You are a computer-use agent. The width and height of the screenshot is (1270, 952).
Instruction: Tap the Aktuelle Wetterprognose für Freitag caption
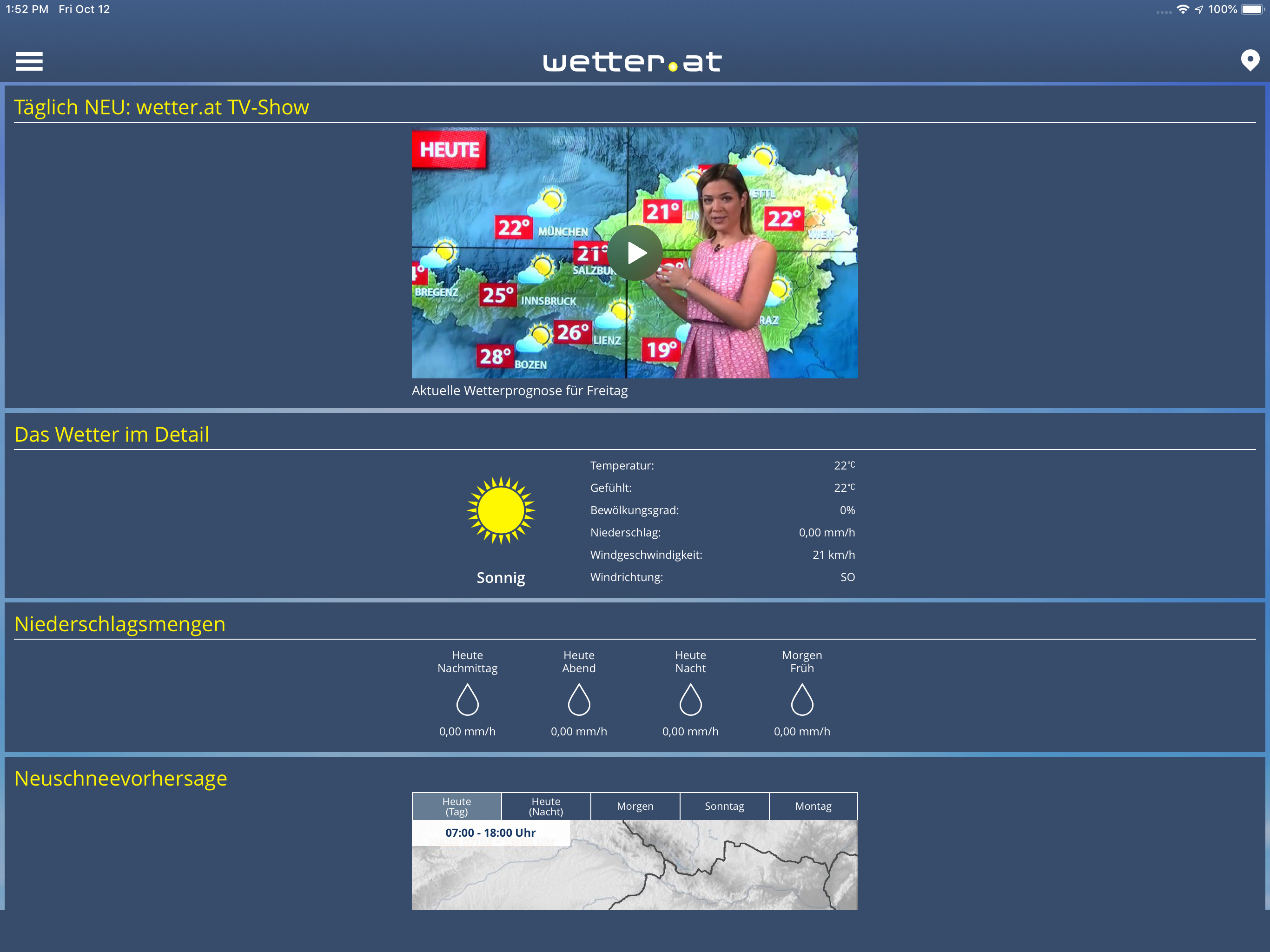click(x=520, y=390)
